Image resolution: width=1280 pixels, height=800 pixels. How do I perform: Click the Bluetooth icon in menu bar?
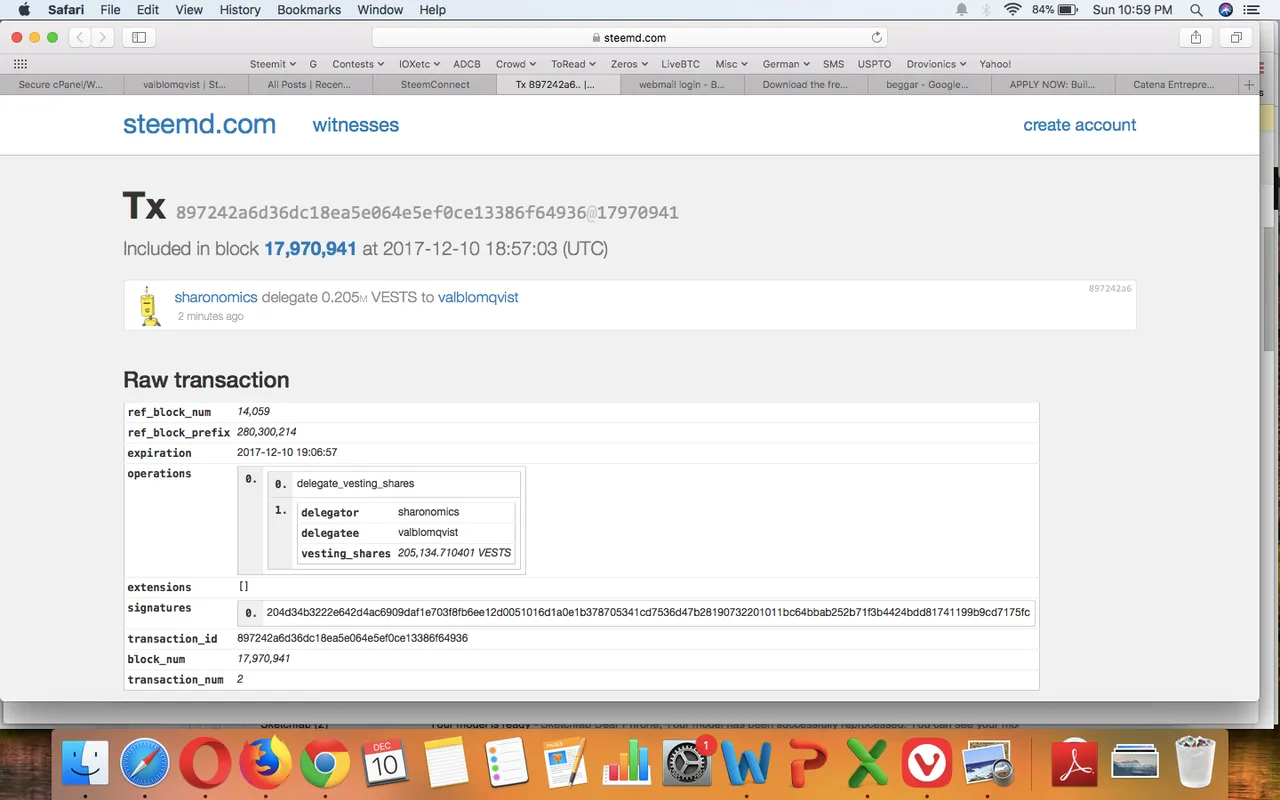click(985, 10)
